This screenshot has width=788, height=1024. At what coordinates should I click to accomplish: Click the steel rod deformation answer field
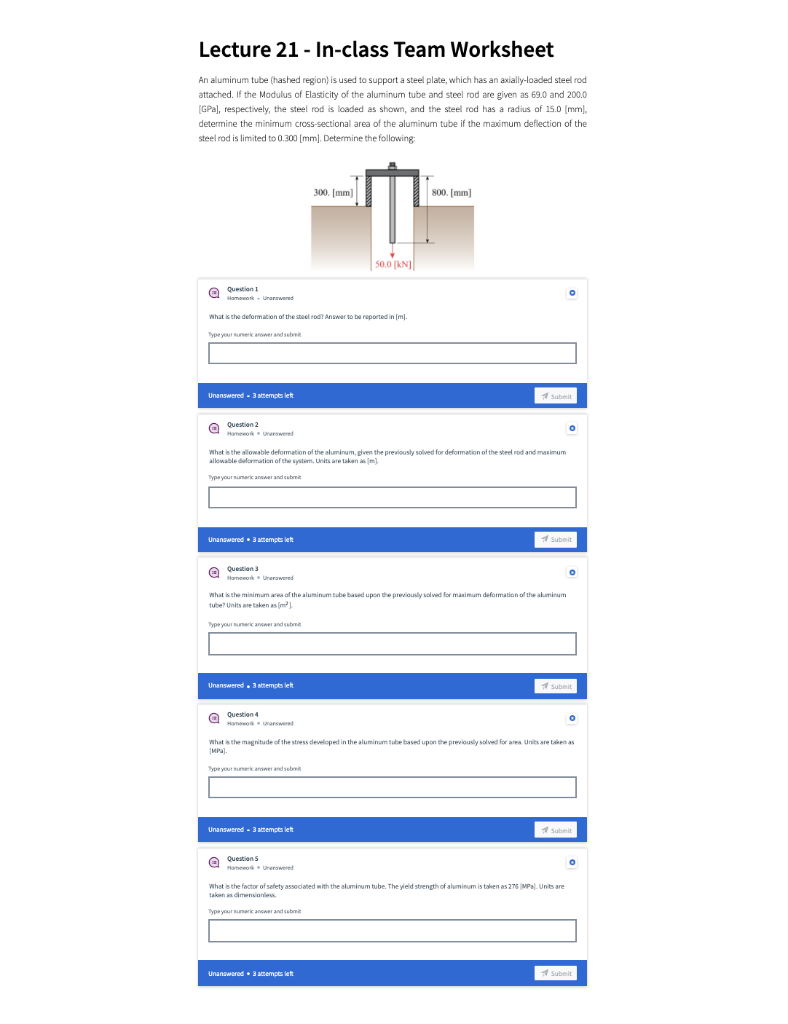(x=392, y=352)
